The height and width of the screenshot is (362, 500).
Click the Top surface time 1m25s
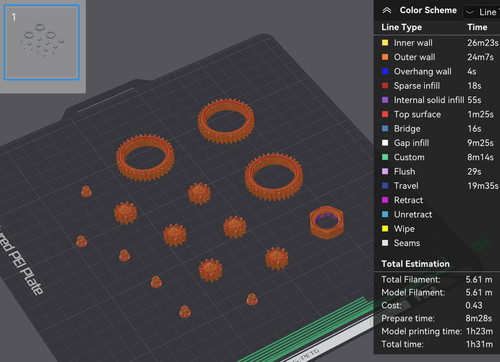[480, 114]
